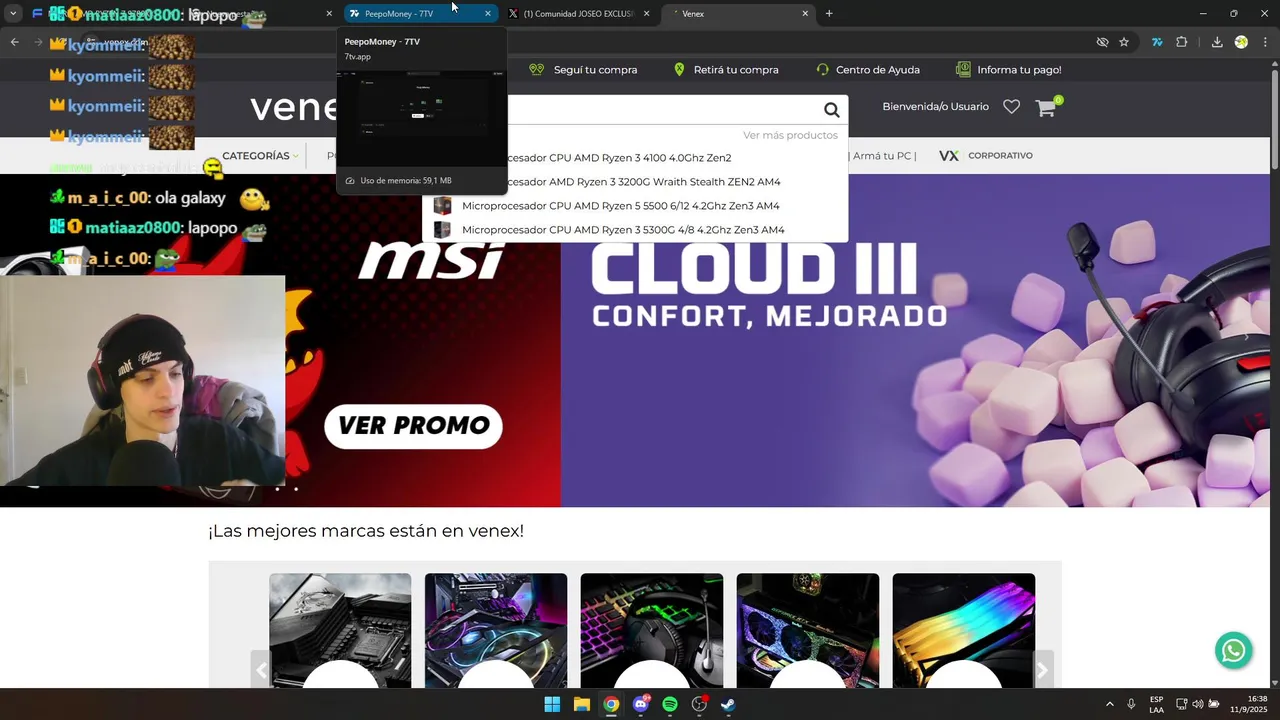This screenshot has width=1280, height=720.
Task: Open OBS Studio from the taskbar
Action: [700, 704]
